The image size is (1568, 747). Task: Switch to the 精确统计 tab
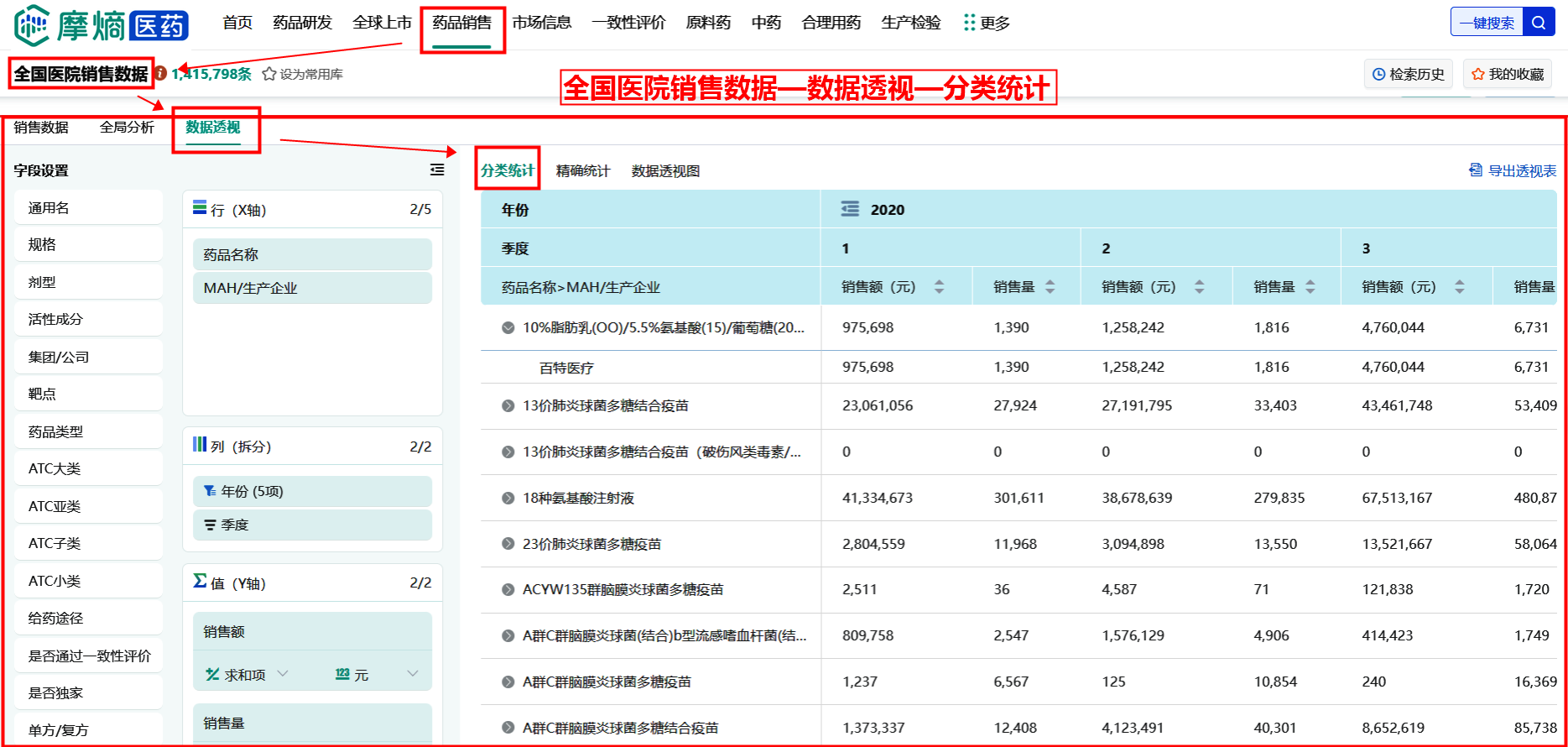click(583, 171)
